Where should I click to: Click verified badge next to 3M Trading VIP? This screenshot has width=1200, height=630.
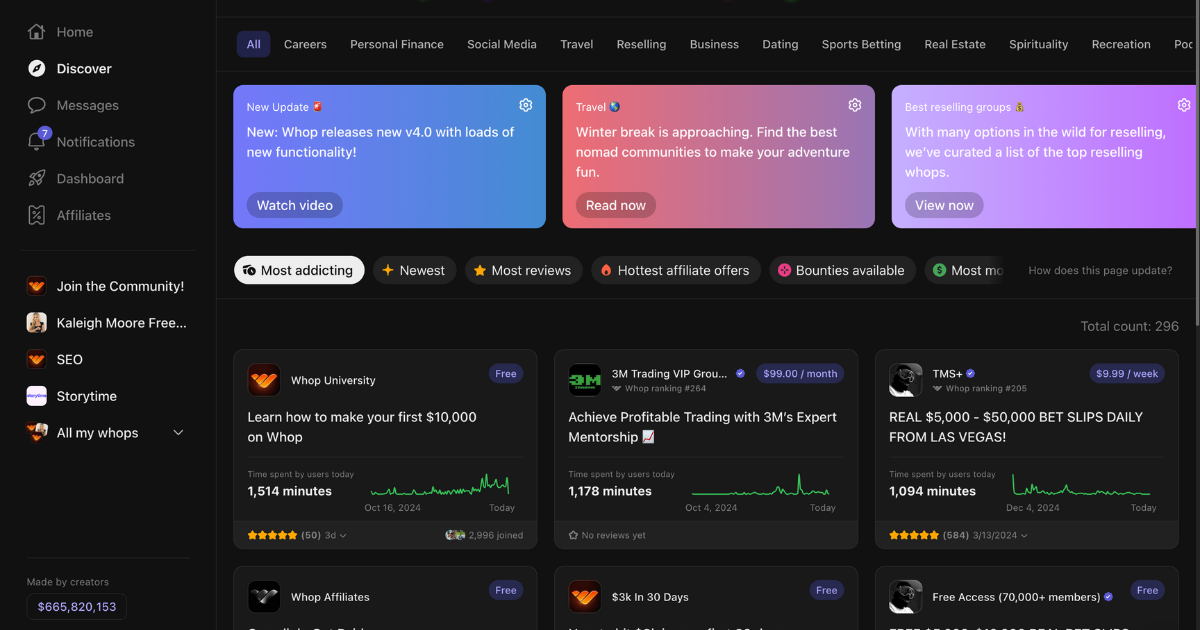point(741,373)
